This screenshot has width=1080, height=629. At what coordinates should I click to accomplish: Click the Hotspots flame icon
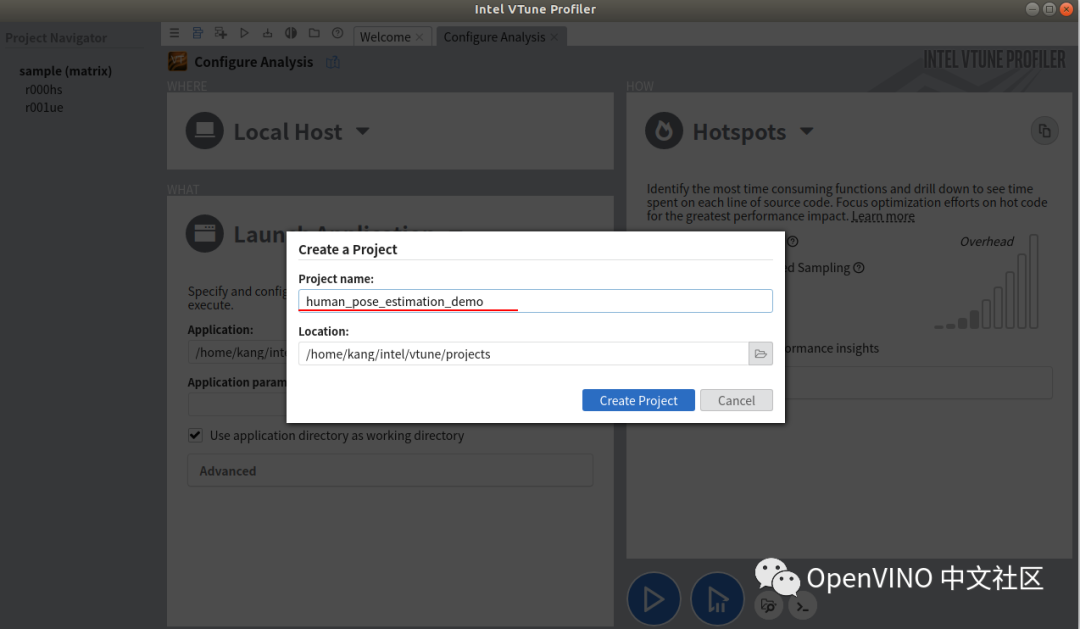click(664, 130)
